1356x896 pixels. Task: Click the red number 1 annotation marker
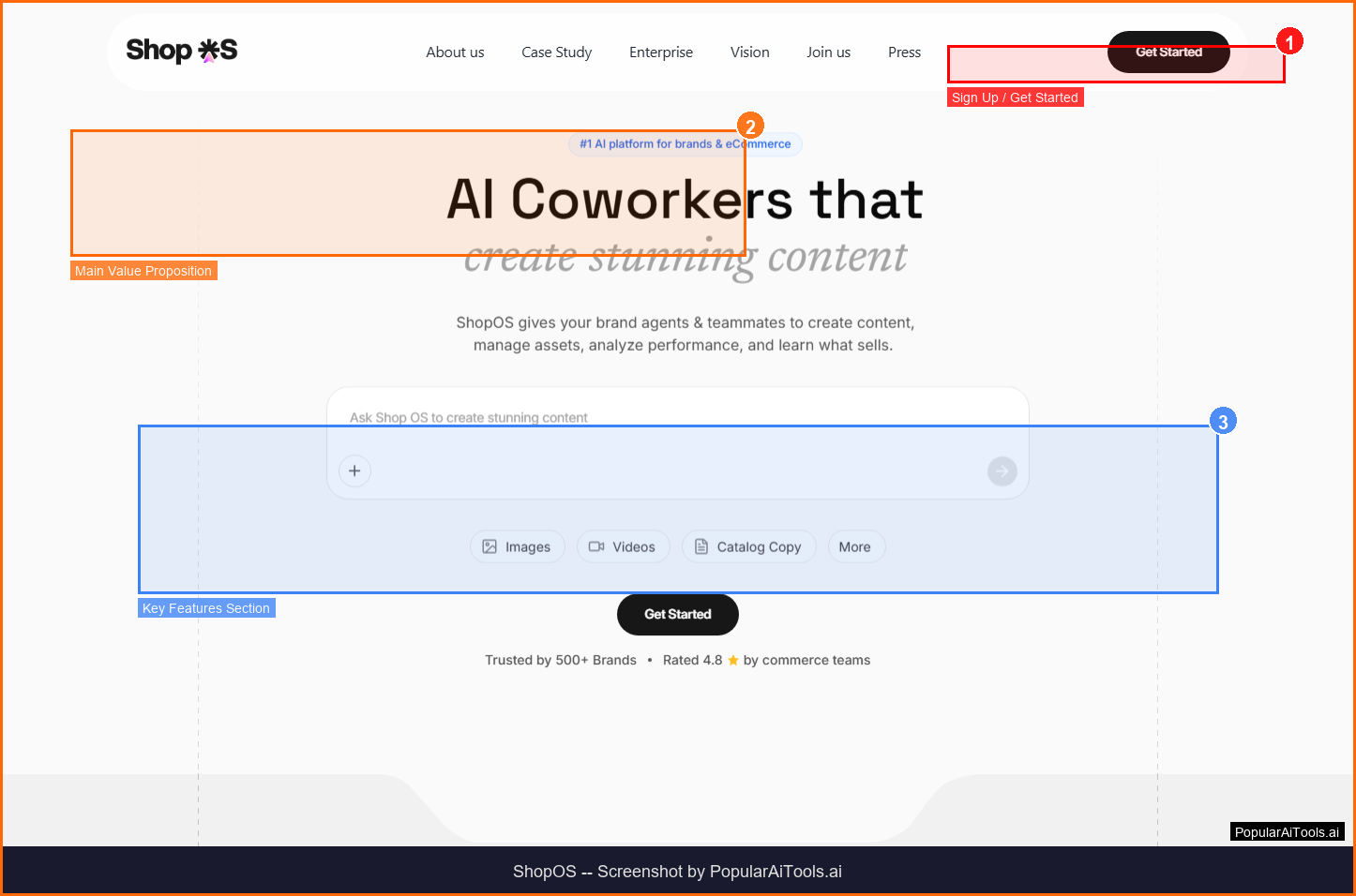(x=1289, y=42)
